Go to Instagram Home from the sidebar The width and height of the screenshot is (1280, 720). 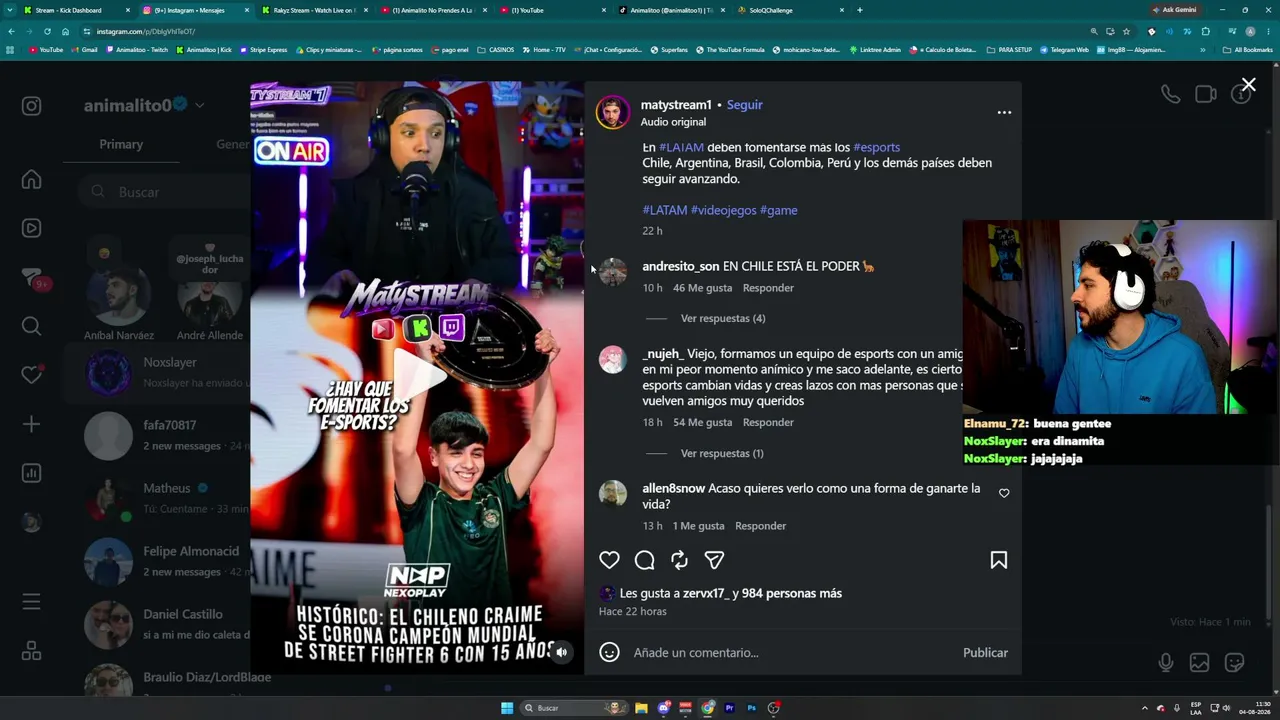coord(32,180)
